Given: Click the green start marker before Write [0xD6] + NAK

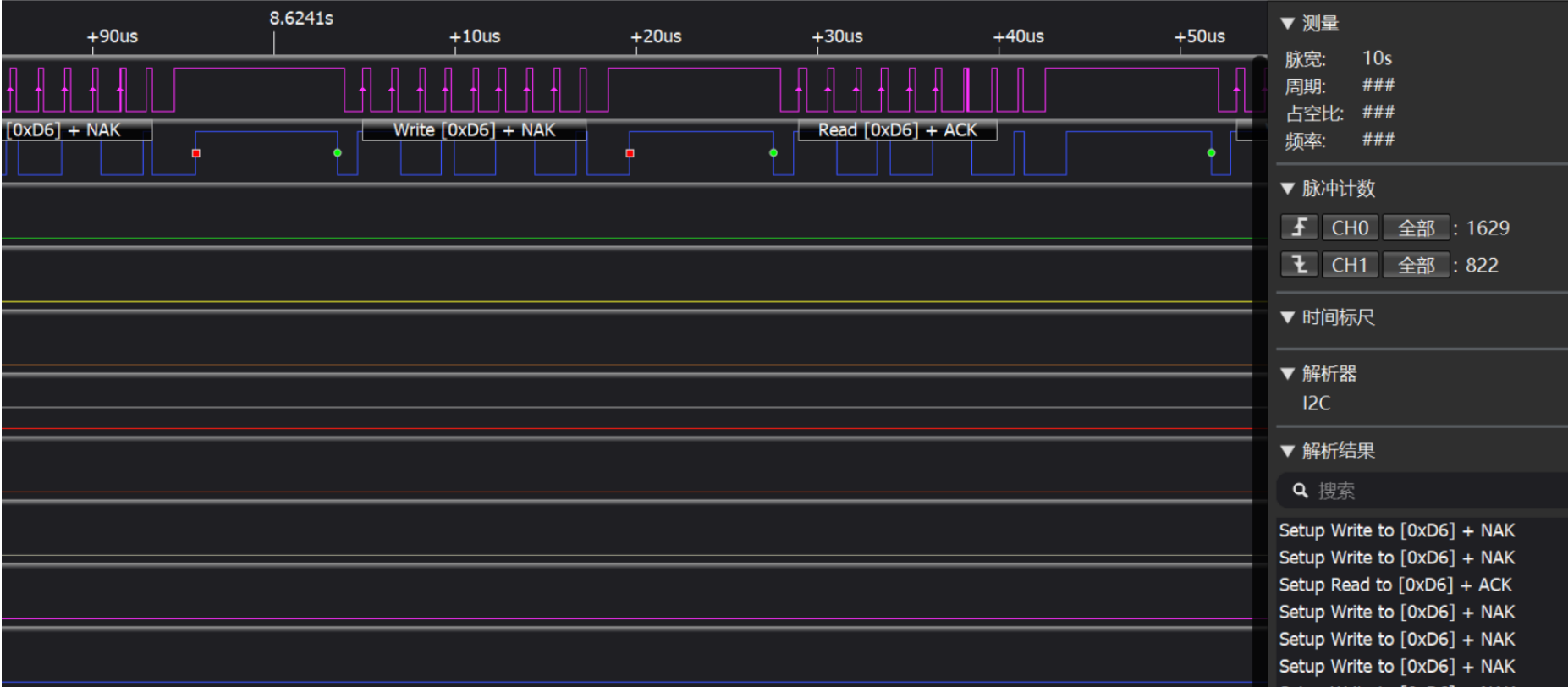Looking at the screenshot, I should point(338,153).
